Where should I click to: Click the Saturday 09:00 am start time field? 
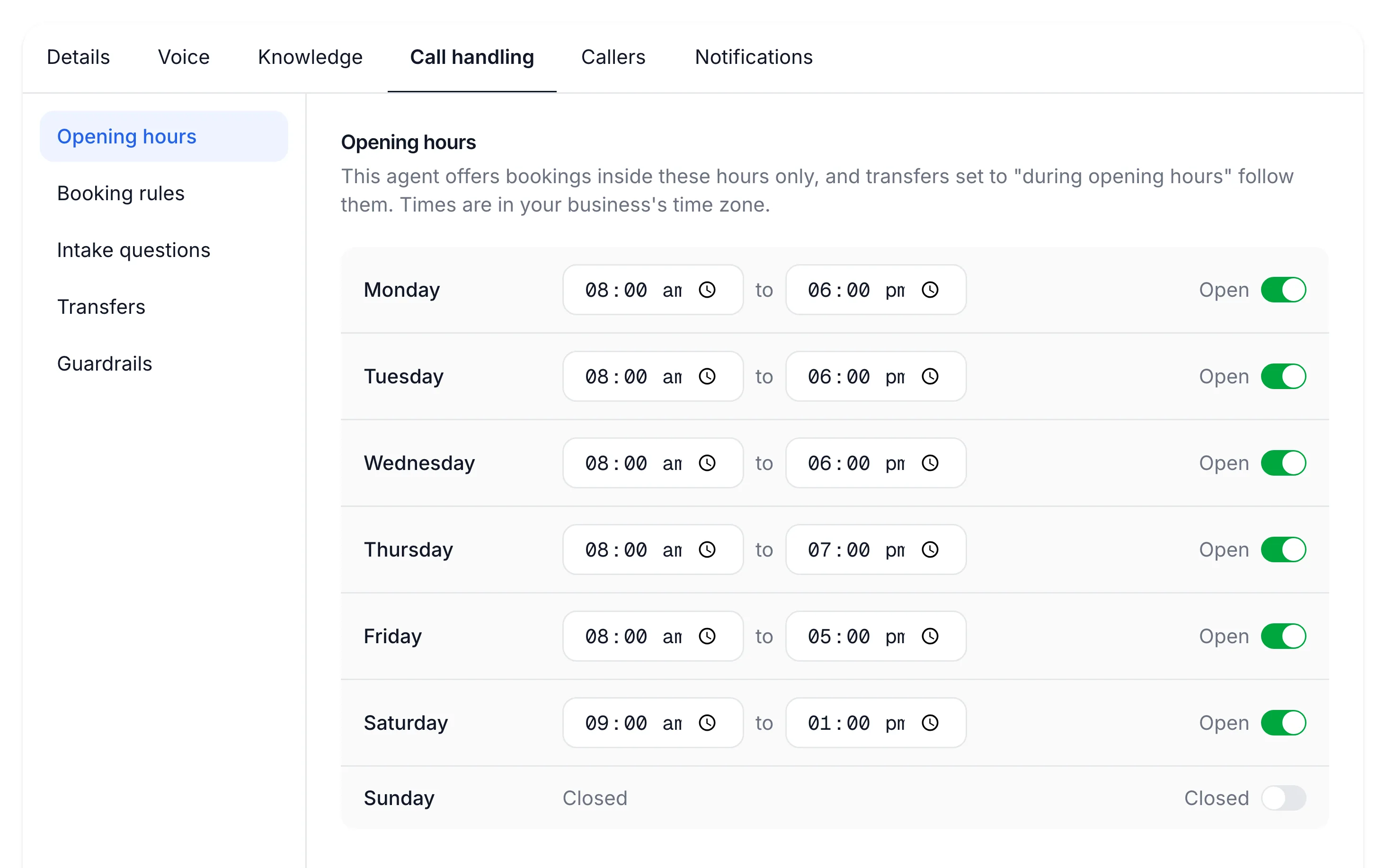click(653, 723)
